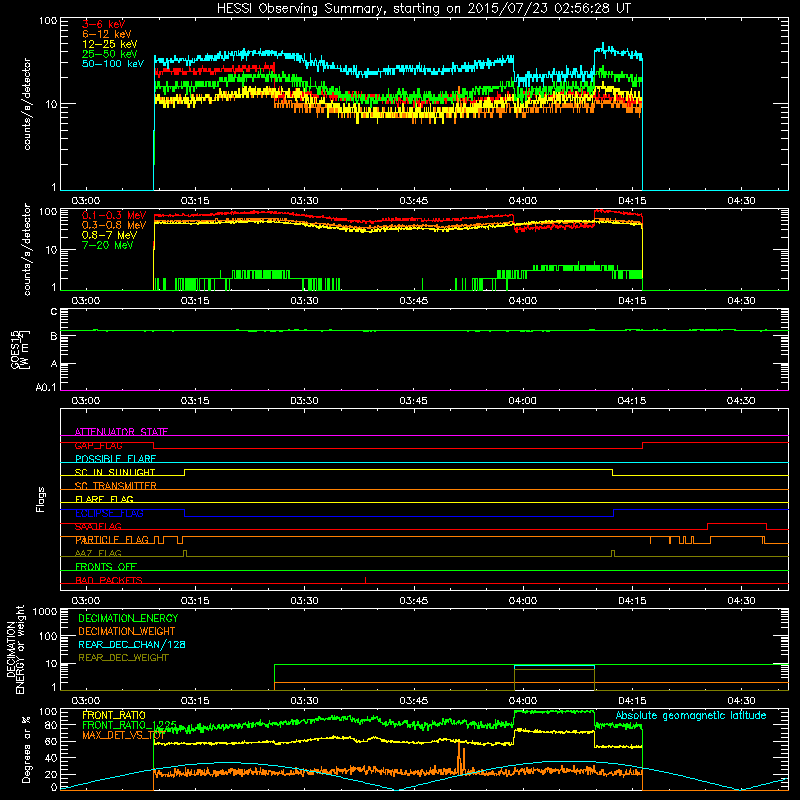
Task: Click the 0.8-7 MeV legend label
Action: coord(109,235)
